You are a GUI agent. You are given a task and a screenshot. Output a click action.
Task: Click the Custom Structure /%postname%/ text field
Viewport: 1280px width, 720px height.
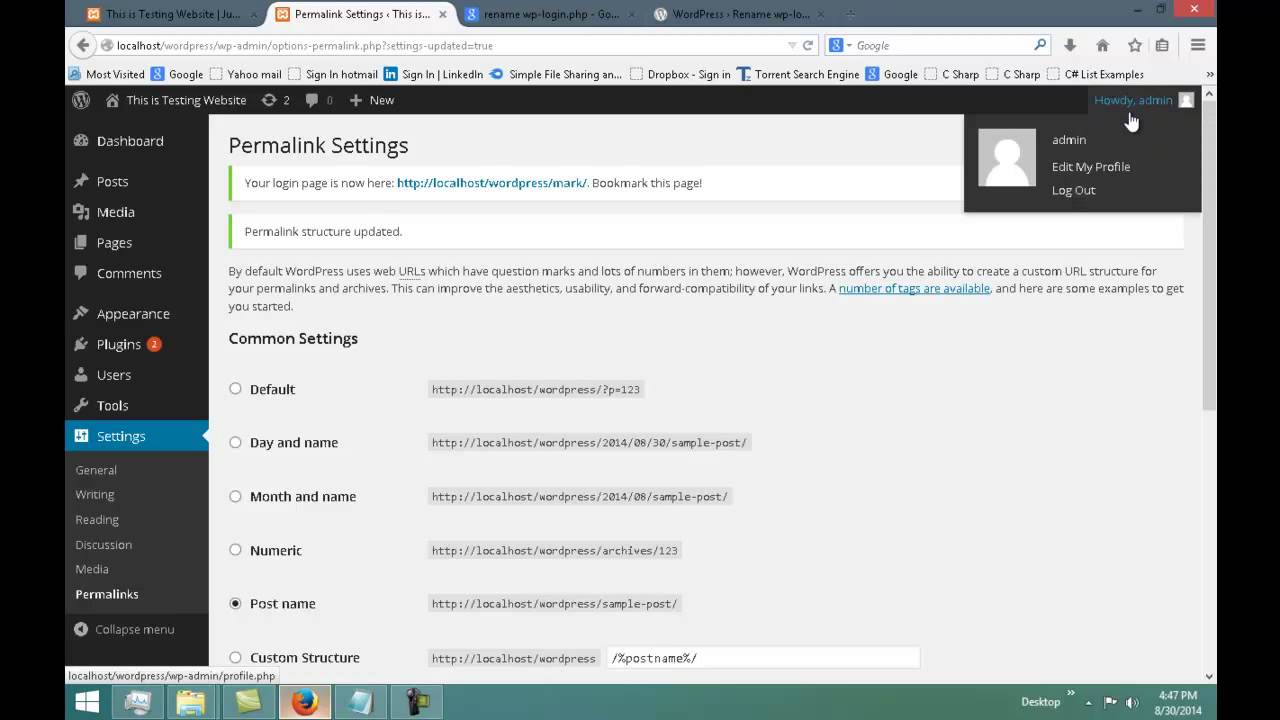click(x=763, y=658)
